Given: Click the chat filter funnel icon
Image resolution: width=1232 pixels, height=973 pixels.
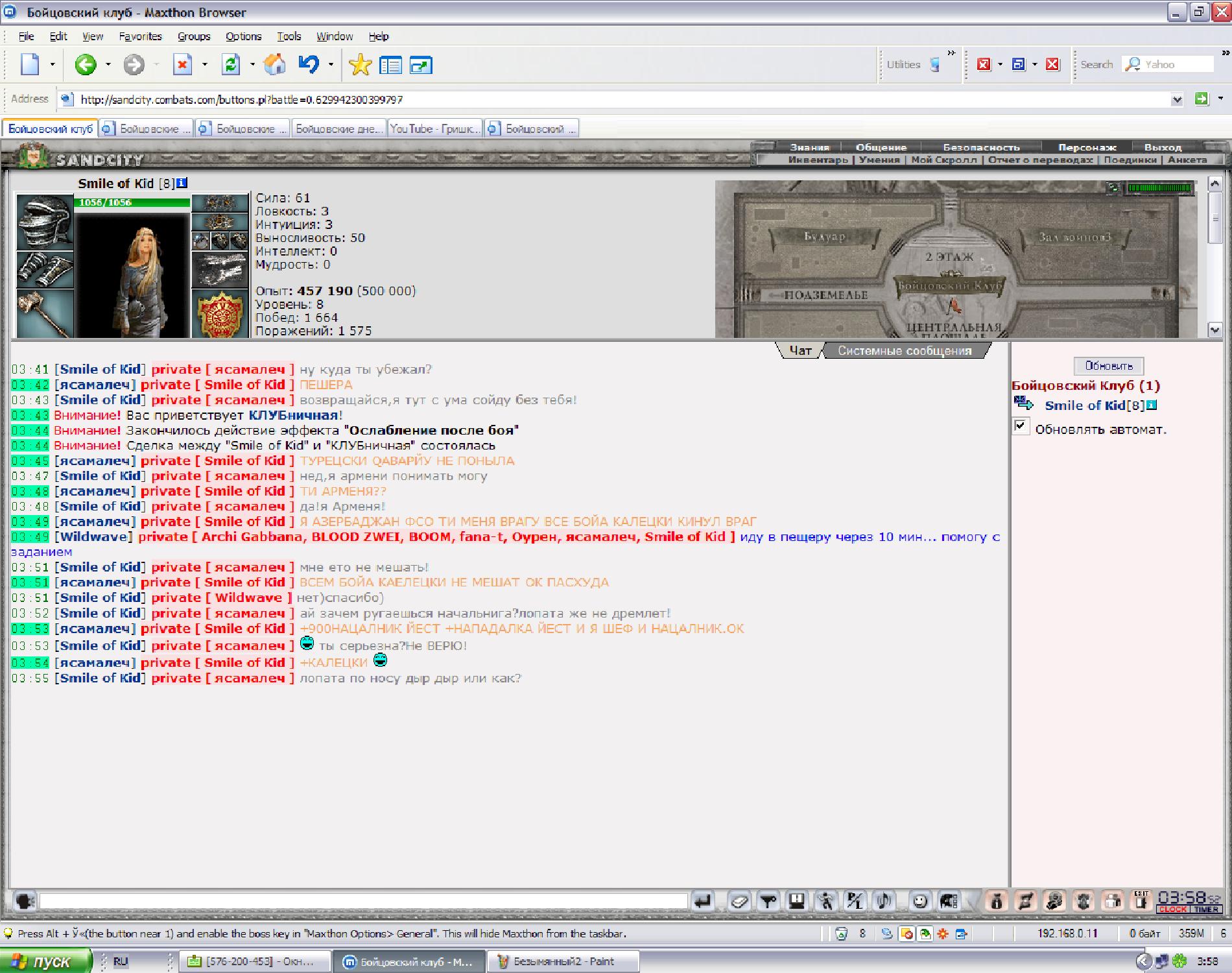Looking at the screenshot, I should (768, 901).
